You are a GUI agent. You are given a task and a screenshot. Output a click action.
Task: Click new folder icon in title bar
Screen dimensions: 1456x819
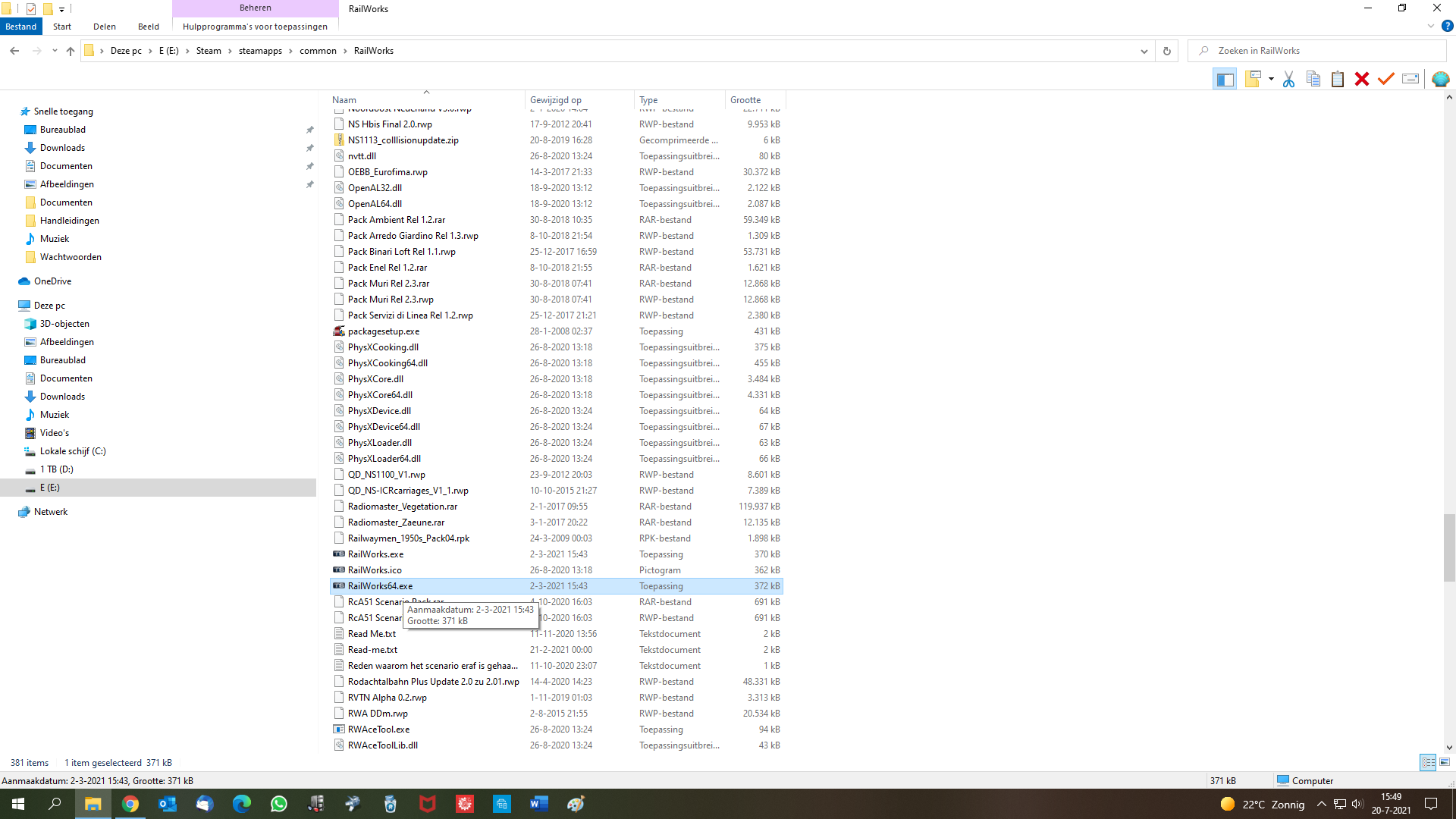[48, 9]
